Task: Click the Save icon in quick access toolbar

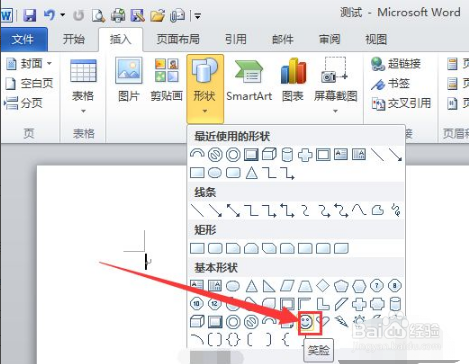Action: click(x=29, y=15)
